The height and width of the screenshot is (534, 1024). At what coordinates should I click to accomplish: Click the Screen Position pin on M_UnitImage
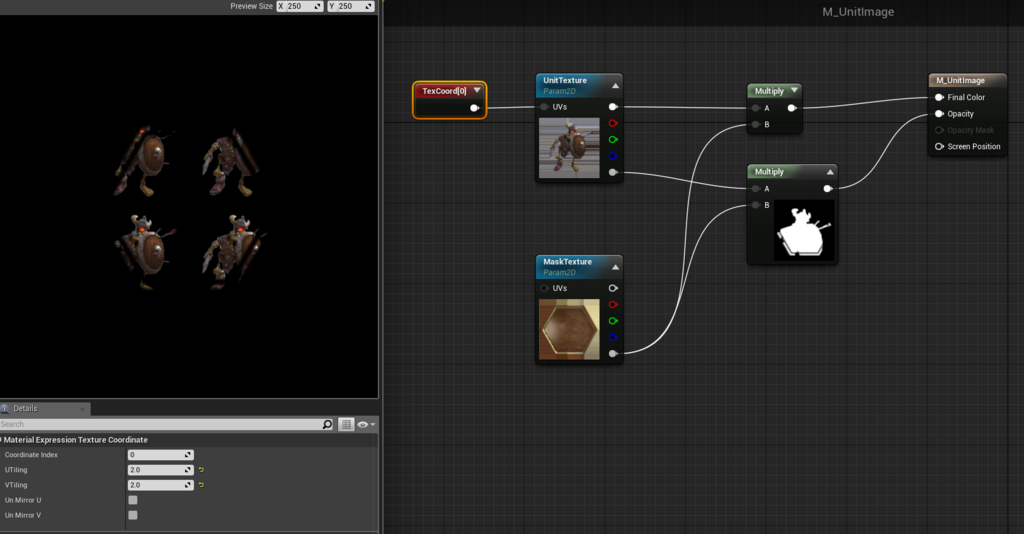[939, 146]
